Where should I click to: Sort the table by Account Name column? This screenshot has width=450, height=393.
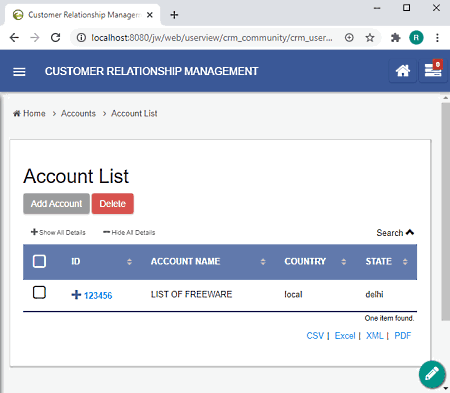185,261
